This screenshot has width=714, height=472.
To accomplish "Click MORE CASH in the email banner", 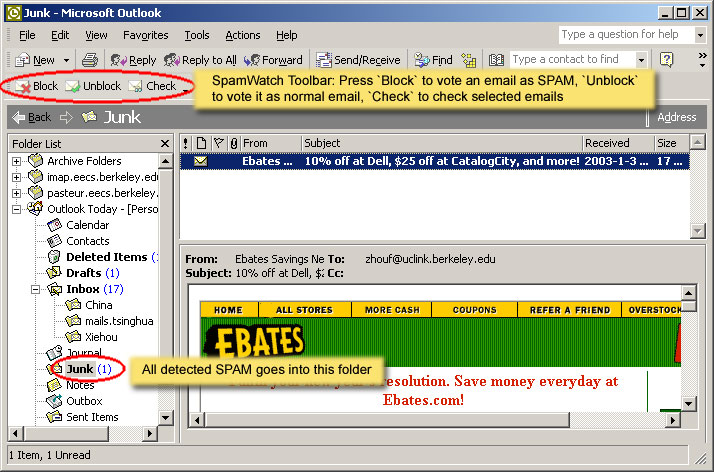I will [392, 310].
